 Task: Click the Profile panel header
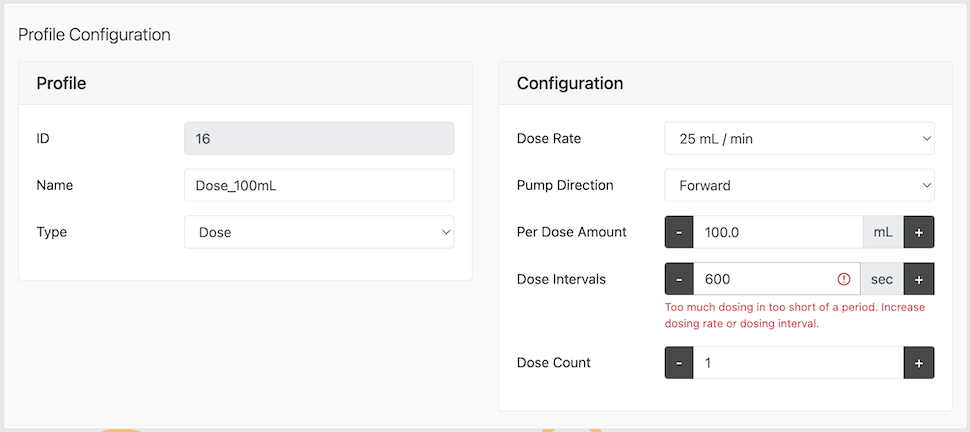tap(245, 84)
